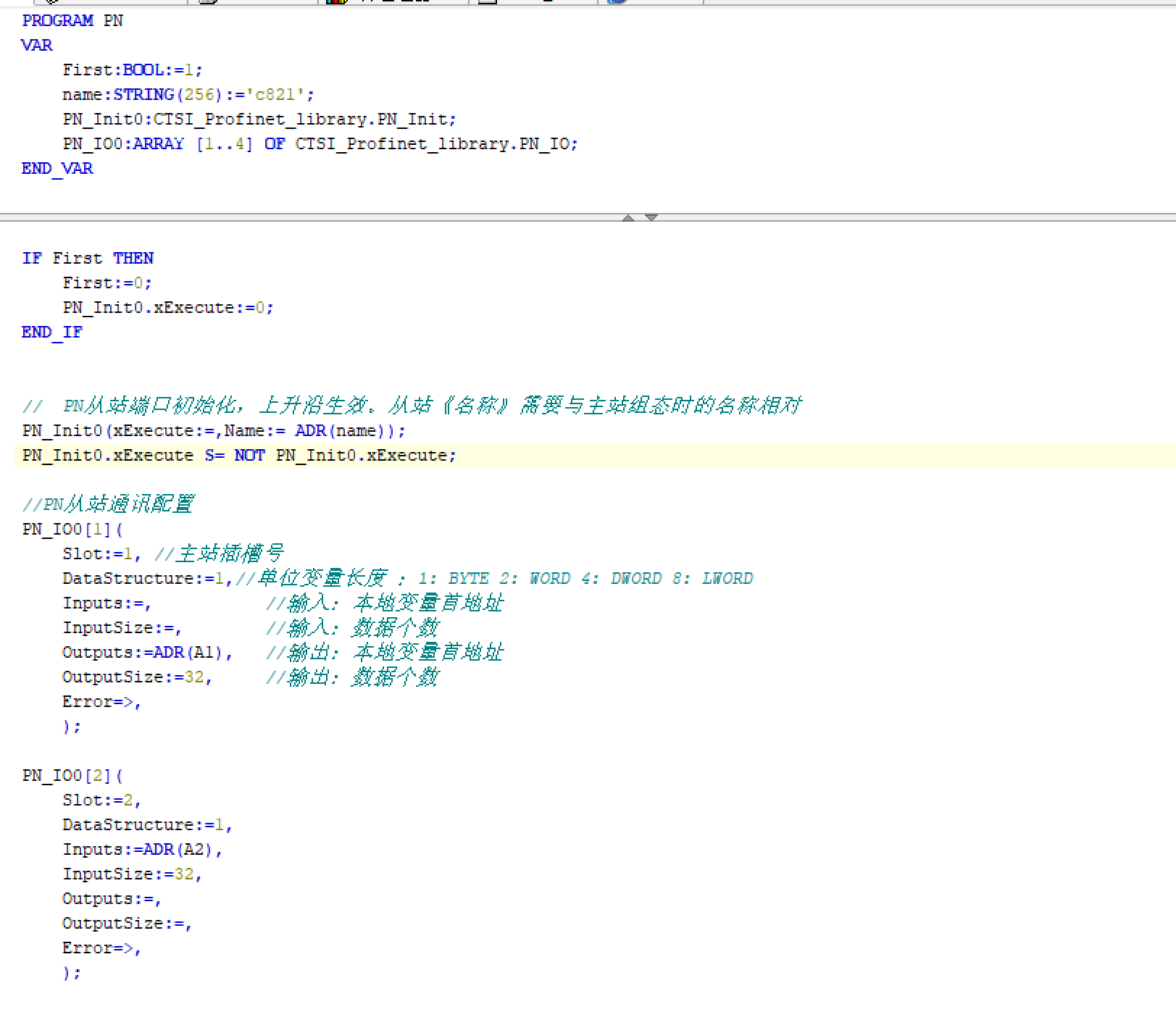Viewport: 1176px width, 1012px height.
Task: Click the 'First:=0;' assignment line
Action: (x=107, y=283)
